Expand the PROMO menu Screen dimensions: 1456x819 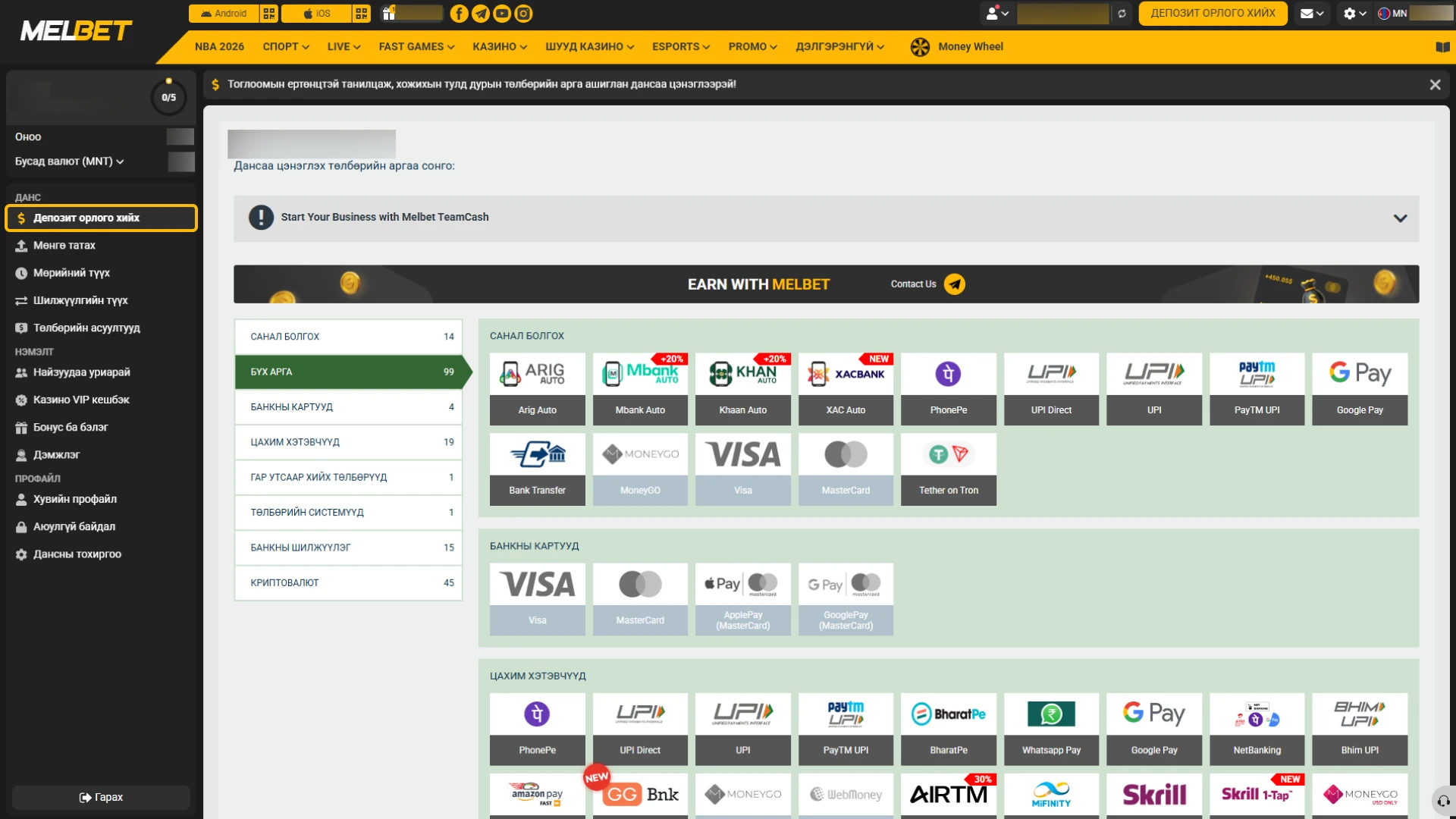pyautogui.click(x=752, y=47)
